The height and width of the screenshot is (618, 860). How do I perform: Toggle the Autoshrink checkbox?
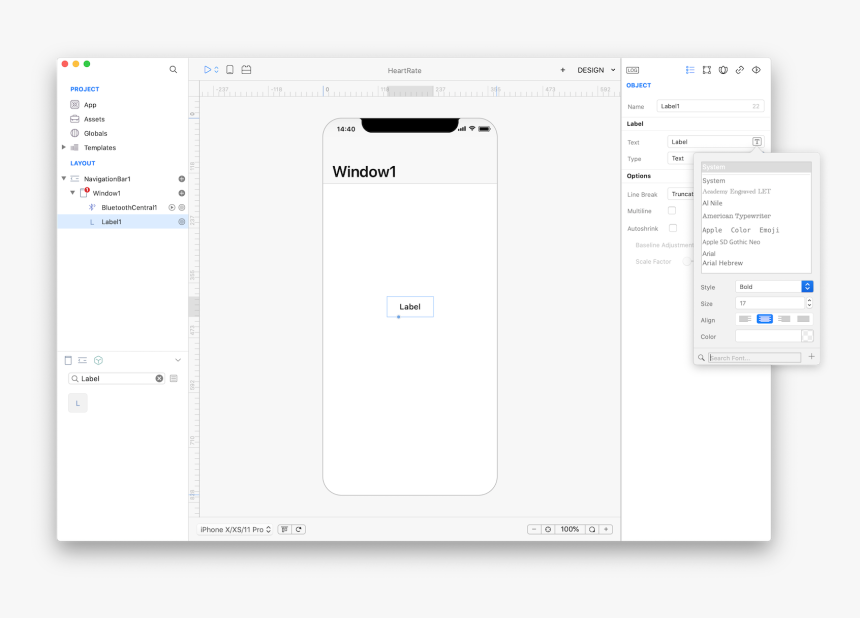pos(672,228)
